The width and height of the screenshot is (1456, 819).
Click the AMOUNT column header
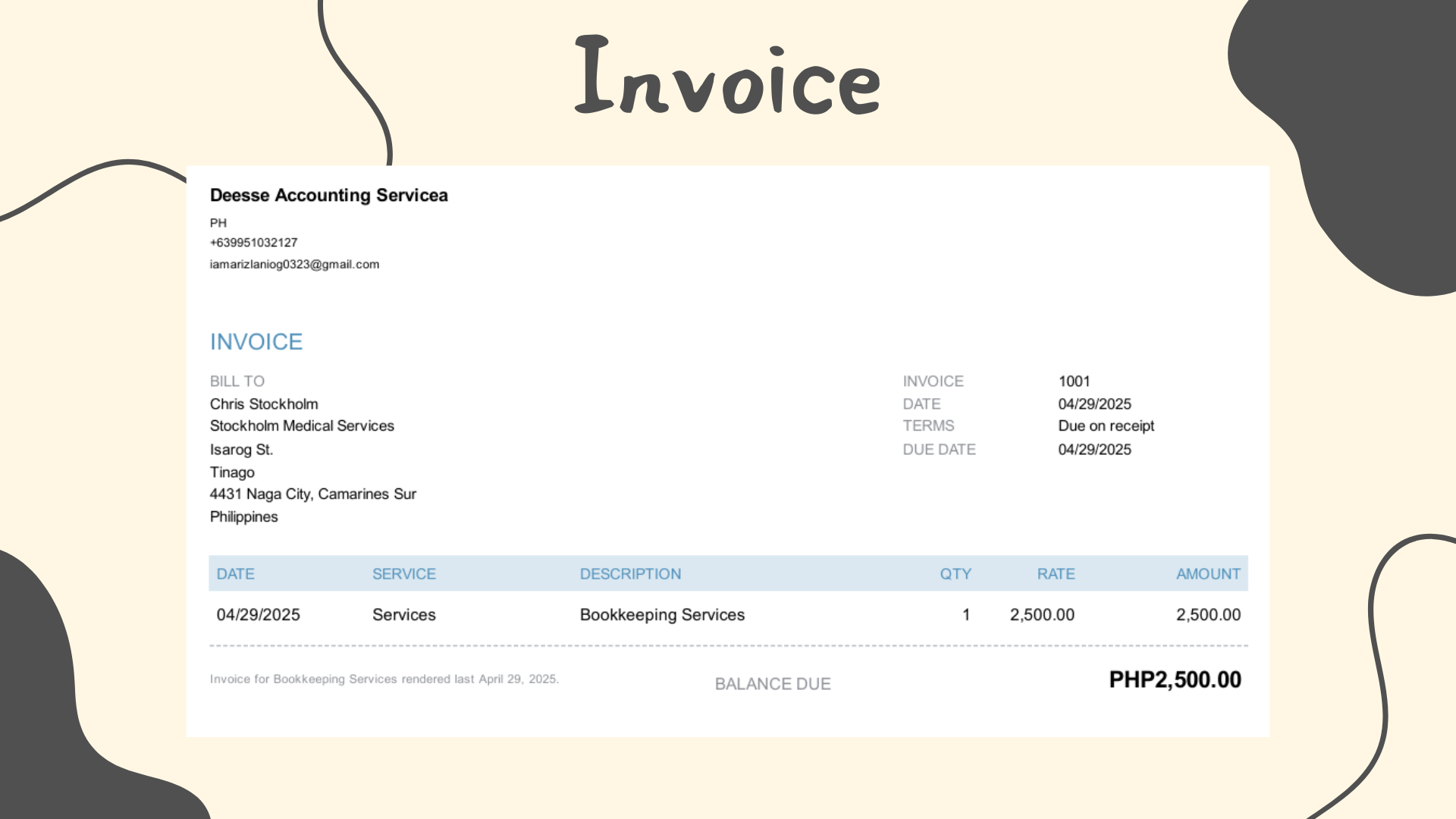pyautogui.click(x=1207, y=574)
